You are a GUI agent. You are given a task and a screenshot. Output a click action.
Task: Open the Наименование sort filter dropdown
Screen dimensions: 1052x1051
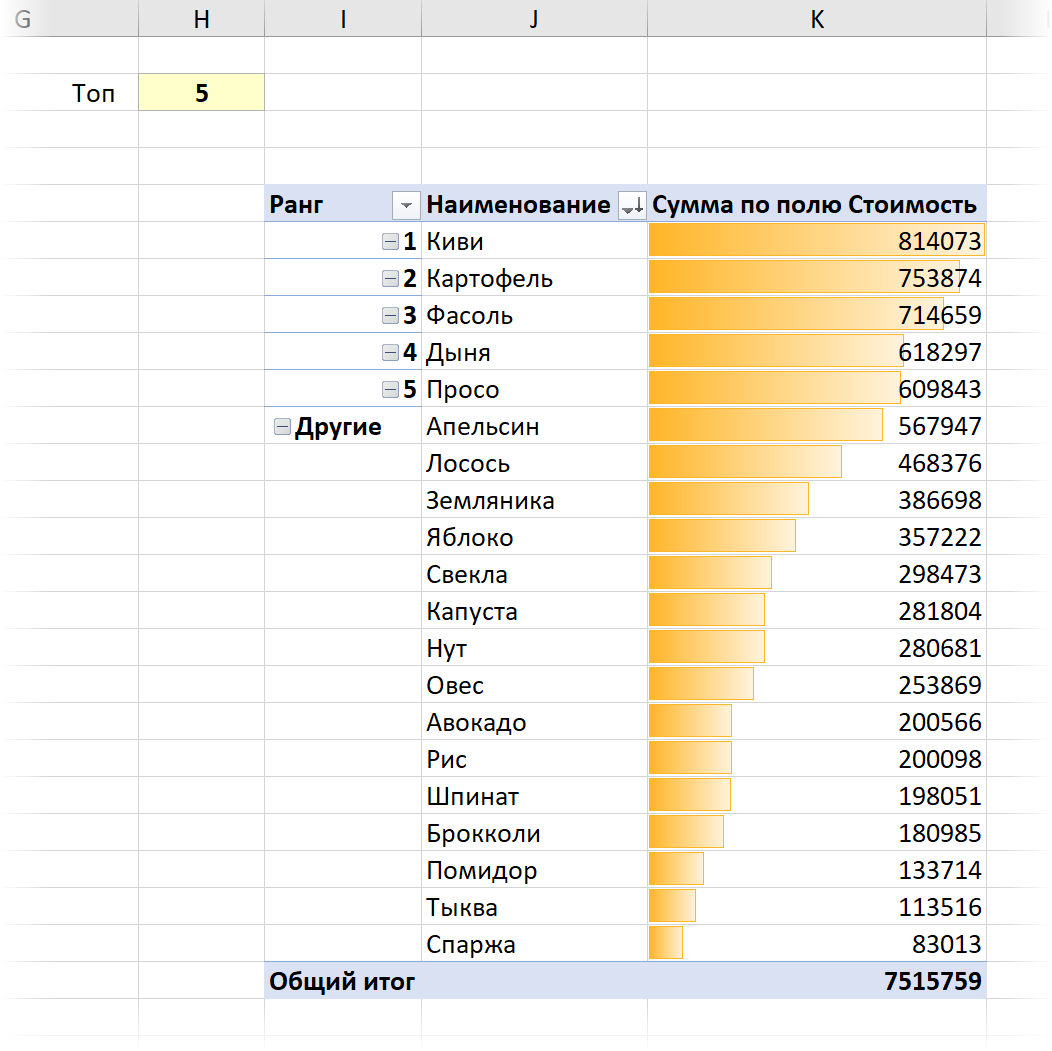632,205
